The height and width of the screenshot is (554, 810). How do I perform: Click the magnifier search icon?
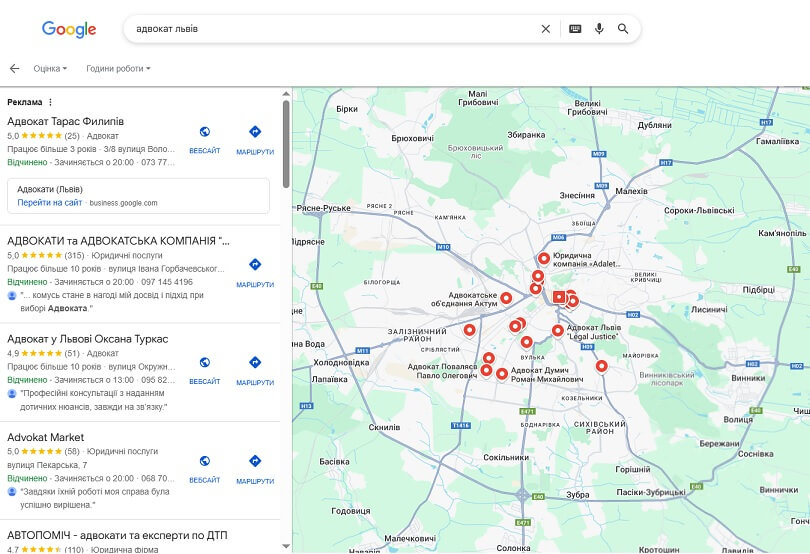623,29
